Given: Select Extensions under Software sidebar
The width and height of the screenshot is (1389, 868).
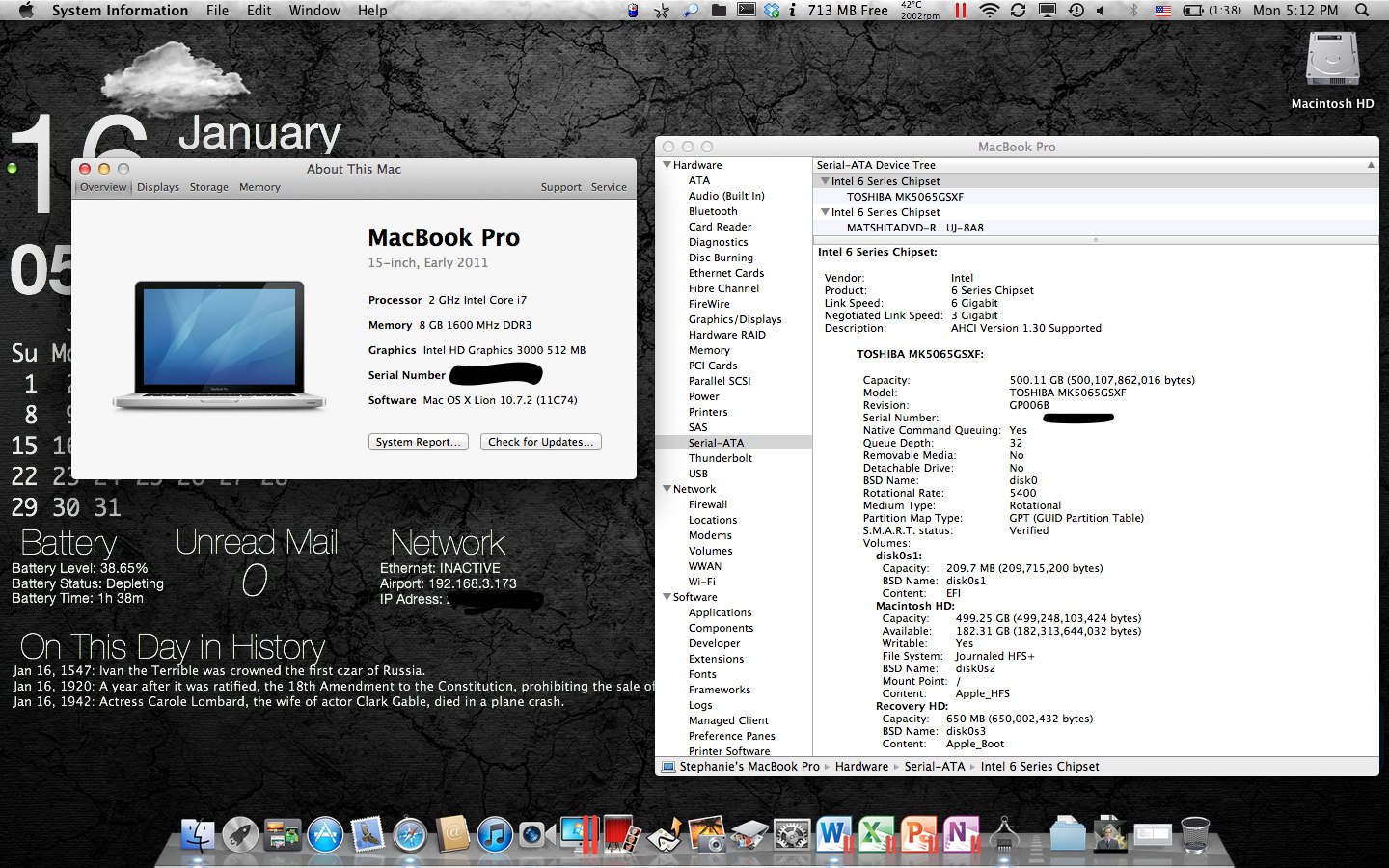Looking at the screenshot, I should (716, 659).
